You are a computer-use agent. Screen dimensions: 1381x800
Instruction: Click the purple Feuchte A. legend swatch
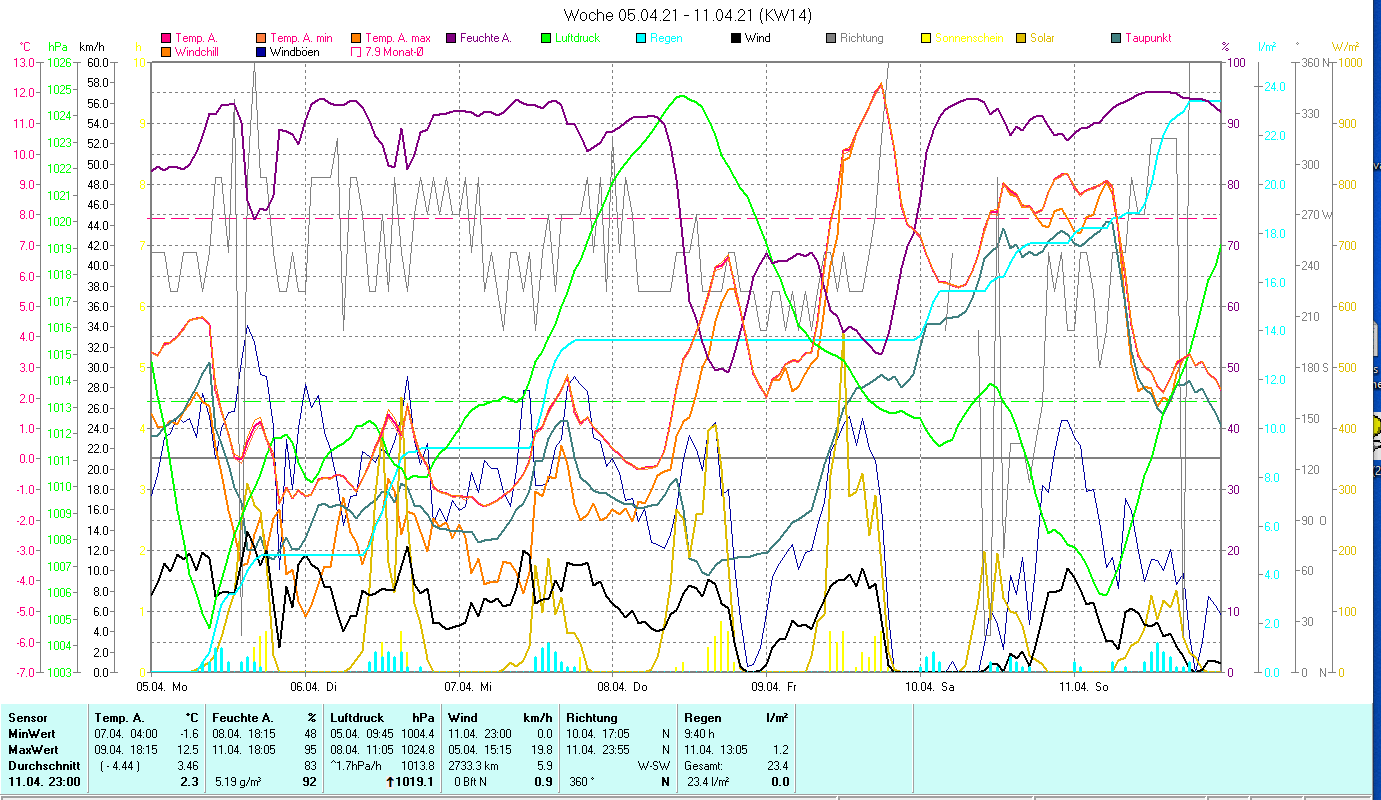point(451,38)
